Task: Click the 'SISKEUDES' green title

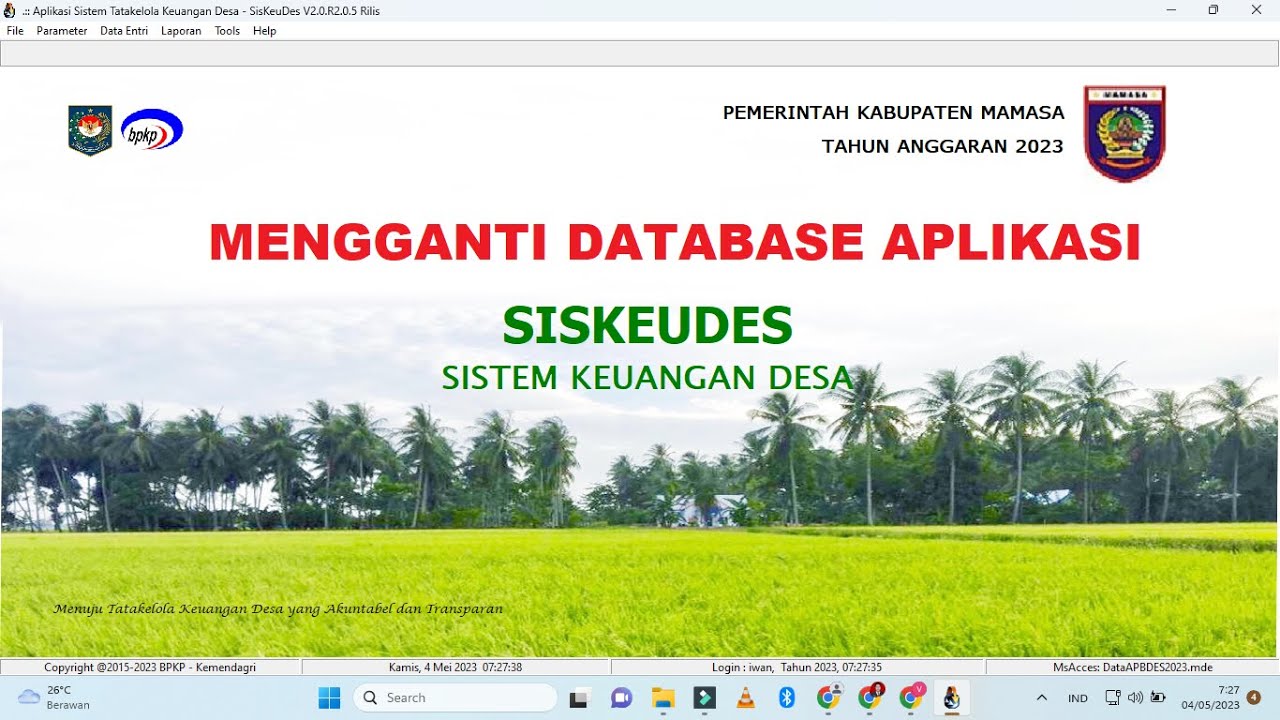Action: (x=648, y=325)
